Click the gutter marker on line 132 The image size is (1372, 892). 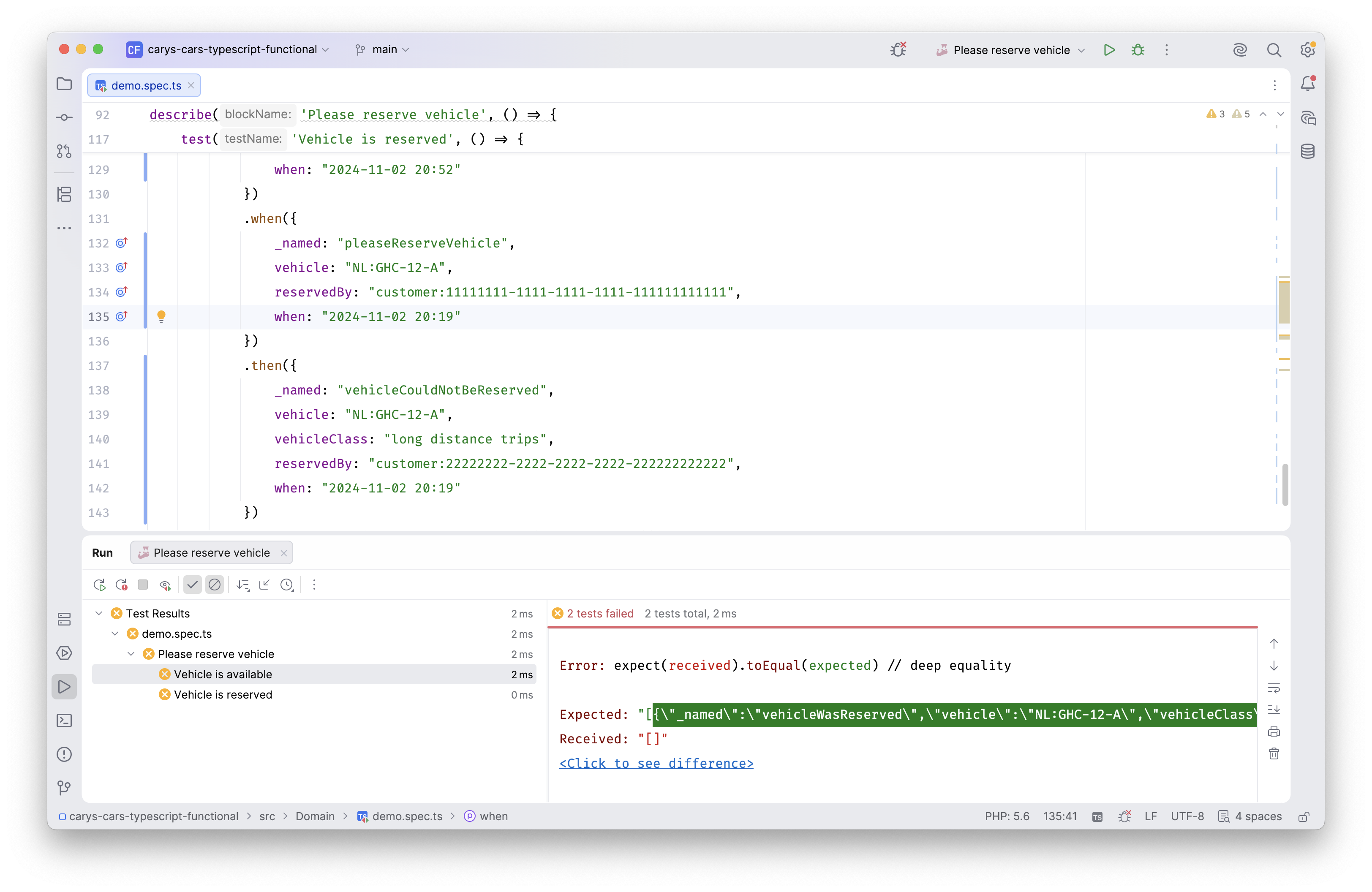coord(121,242)
